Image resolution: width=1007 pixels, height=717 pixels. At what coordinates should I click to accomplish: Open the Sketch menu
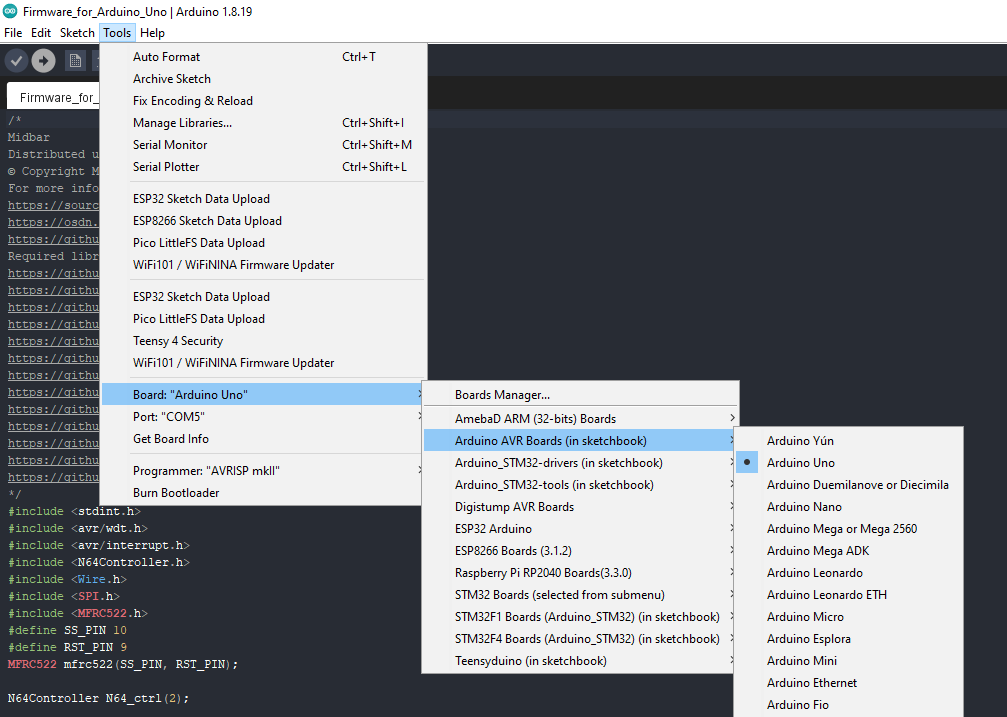point(77,33)
